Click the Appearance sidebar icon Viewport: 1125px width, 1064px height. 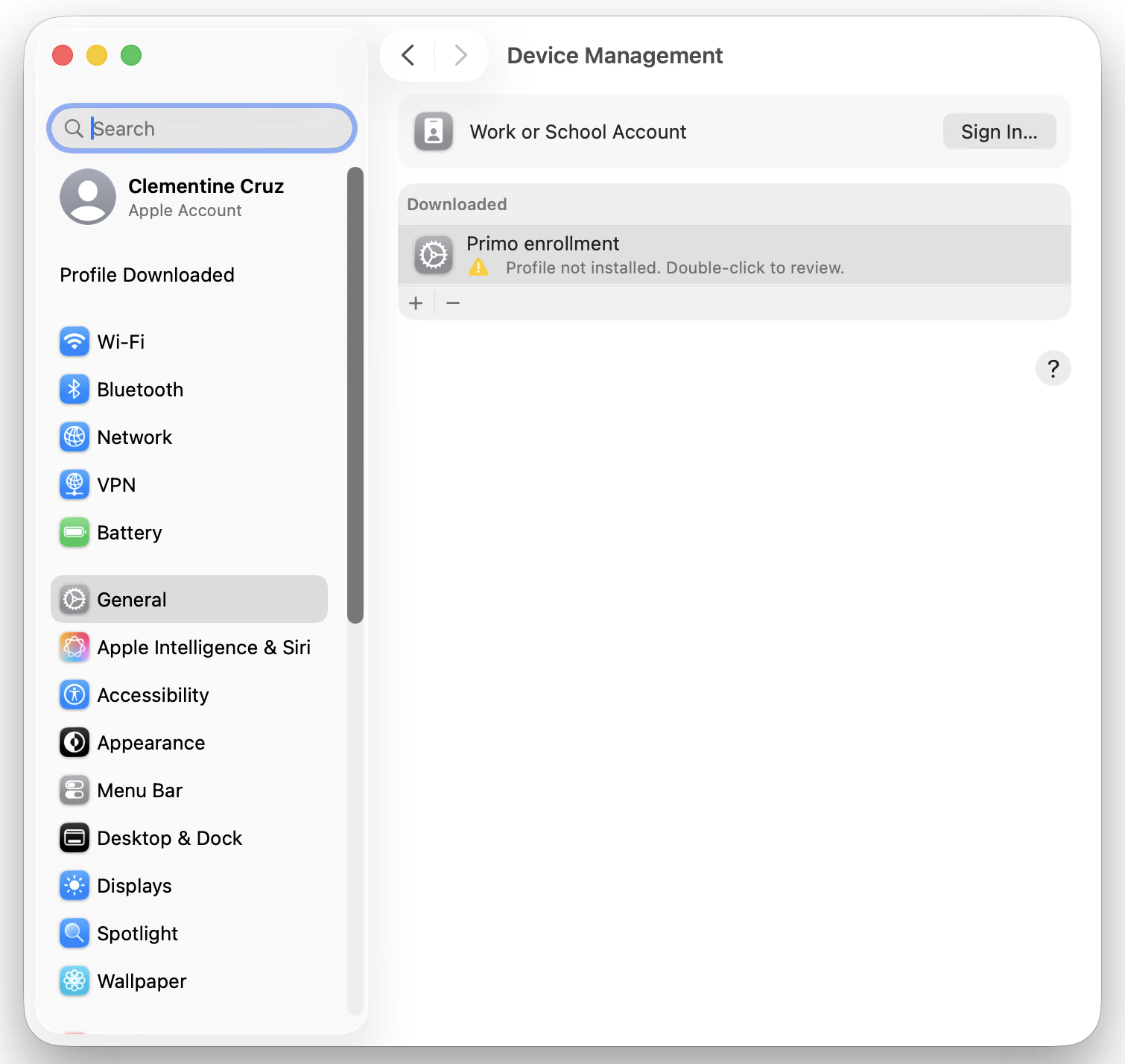pos(74,742)
